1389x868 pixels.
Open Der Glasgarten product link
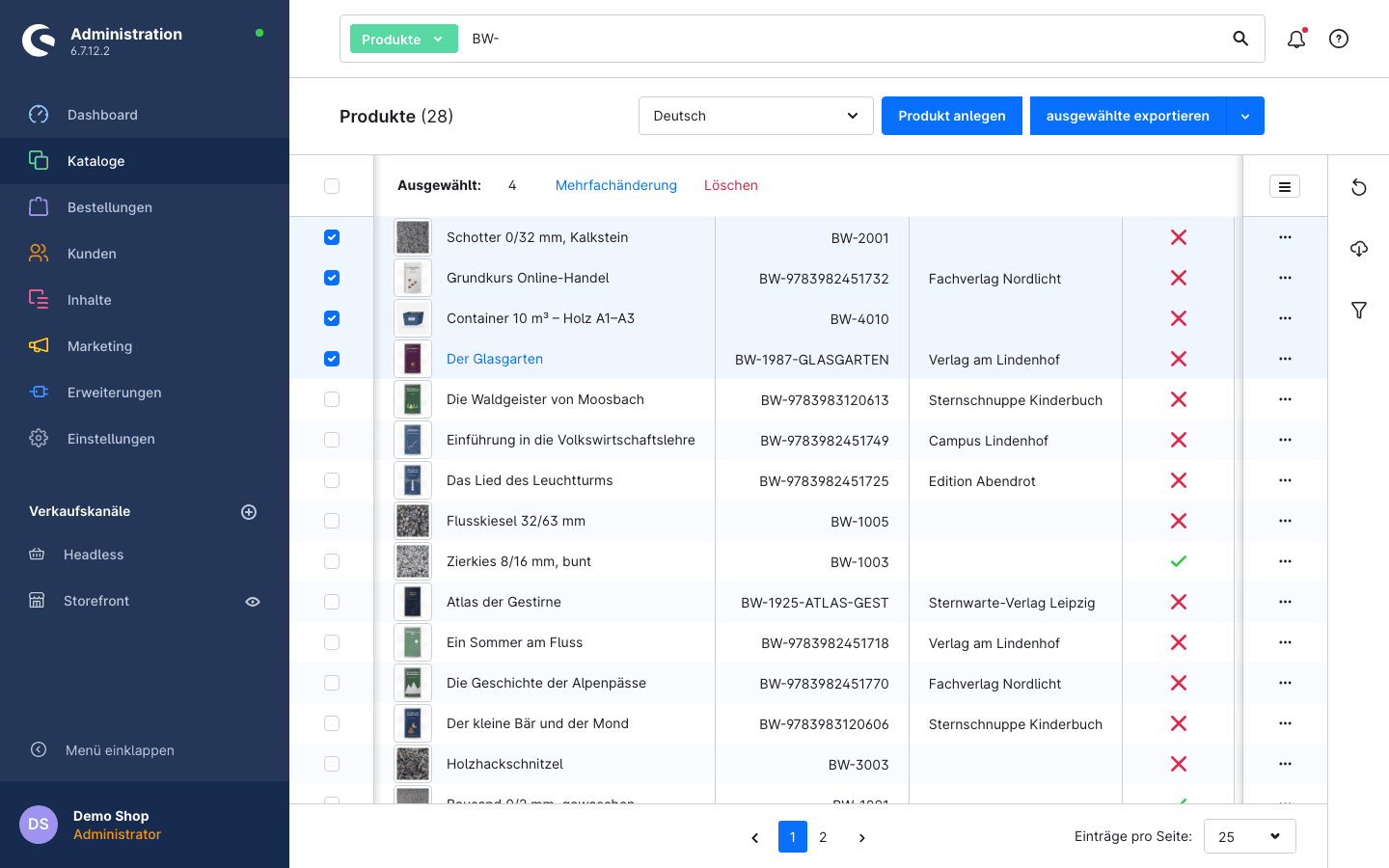click(x=495, y=359)
